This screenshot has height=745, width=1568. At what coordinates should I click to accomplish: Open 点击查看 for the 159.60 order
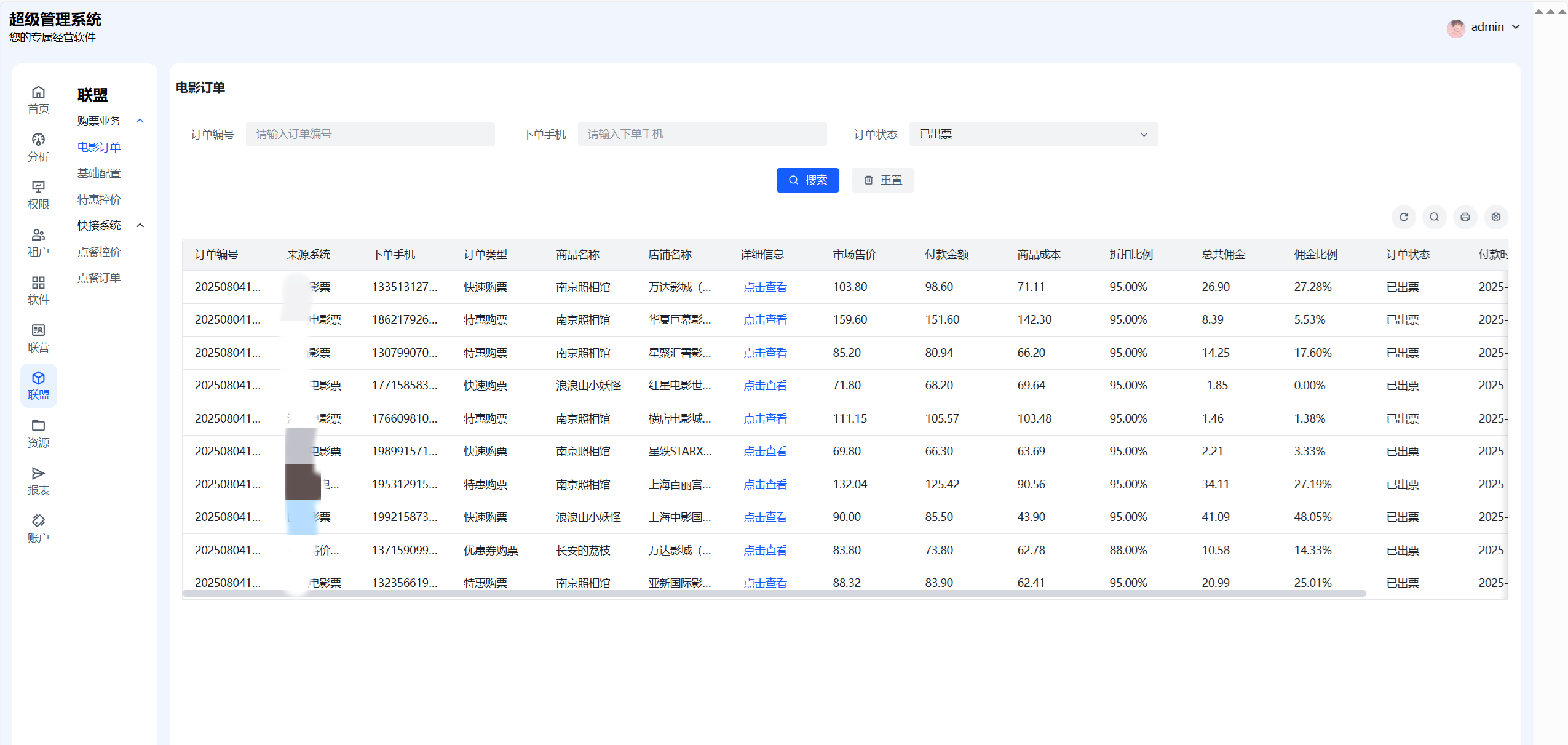coord(766,320)
